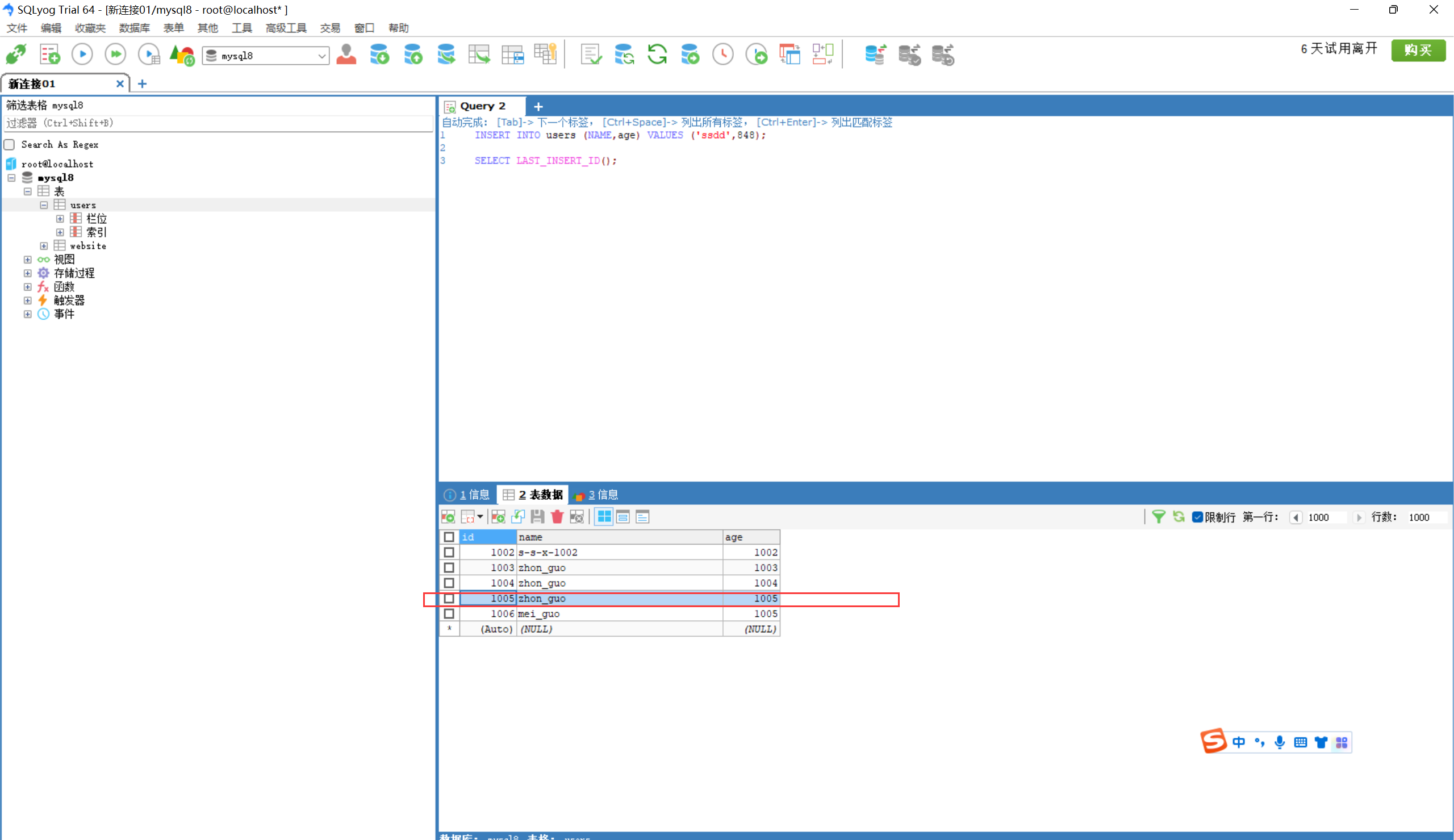Screen dimensions: 1454x840
Task: Click the green refresh arrows toolbar icon
Action: (x=657, y=55)
